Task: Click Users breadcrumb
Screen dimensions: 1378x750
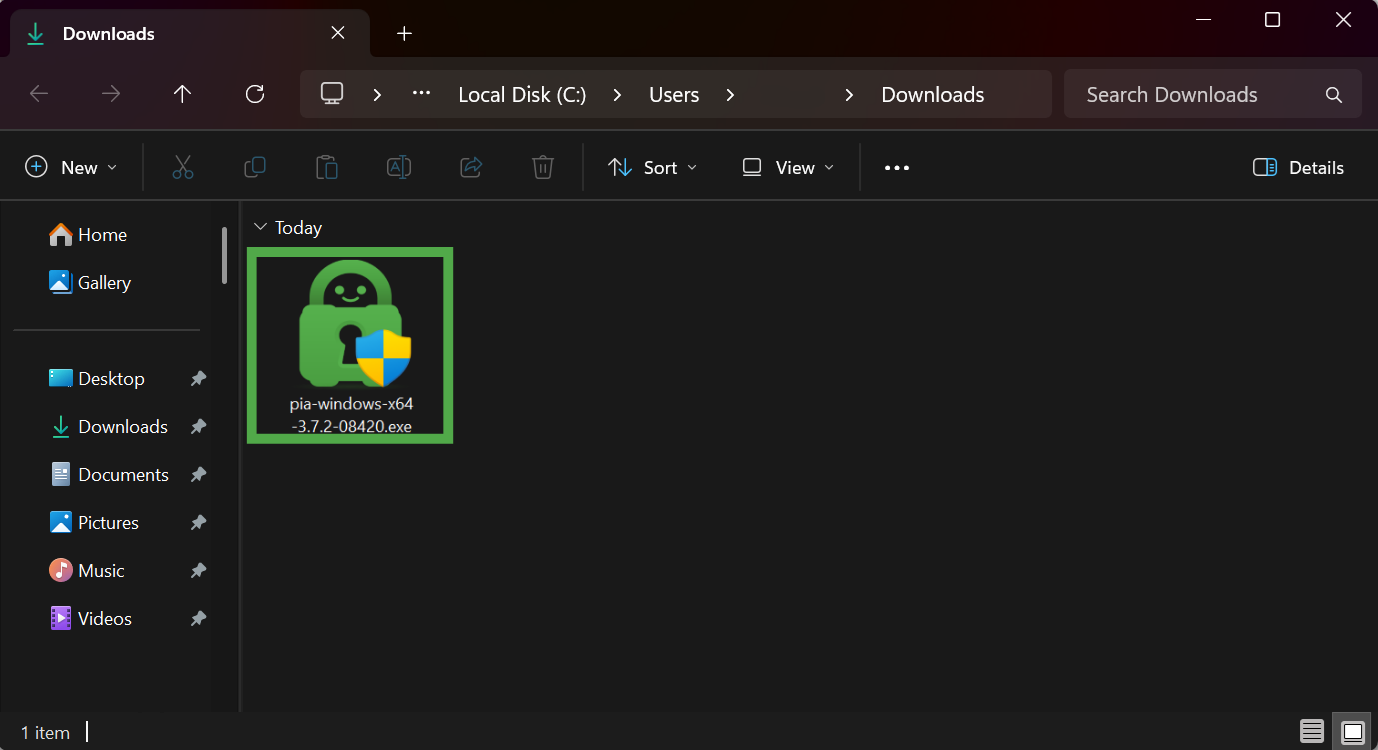Action: tap(674, 95)
